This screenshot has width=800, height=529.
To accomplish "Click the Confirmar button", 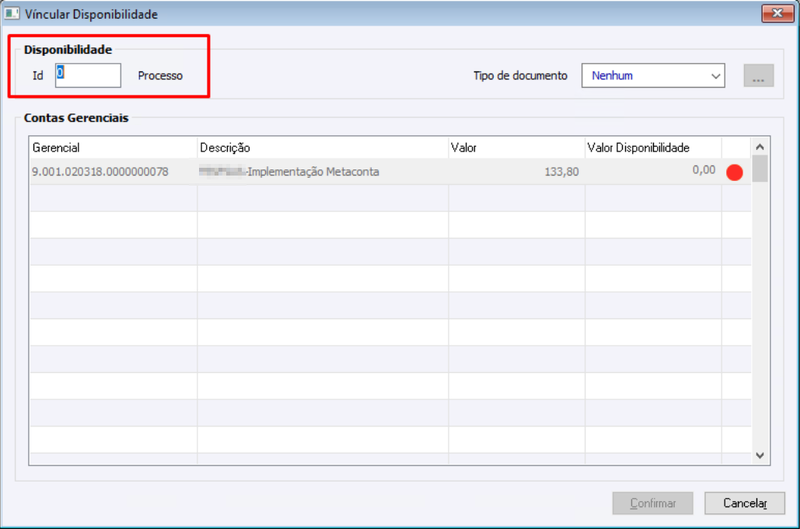I will tap(653, 503).
